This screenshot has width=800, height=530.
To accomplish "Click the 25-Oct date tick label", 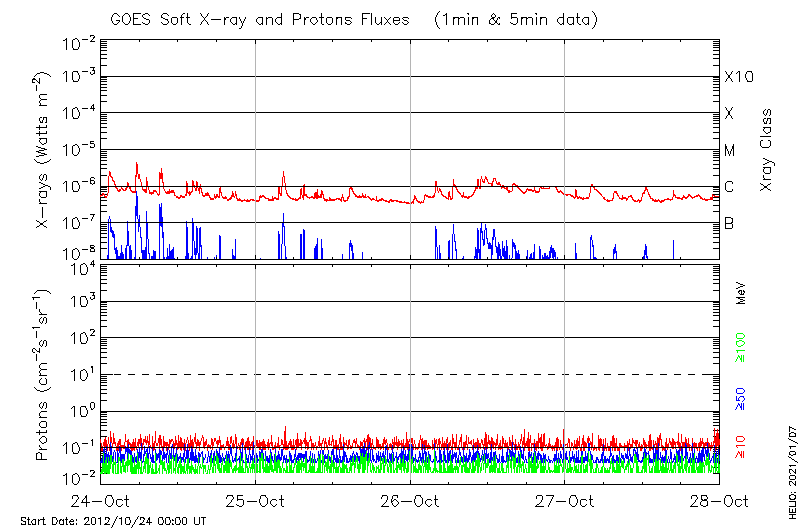I will tap(256, 500).
